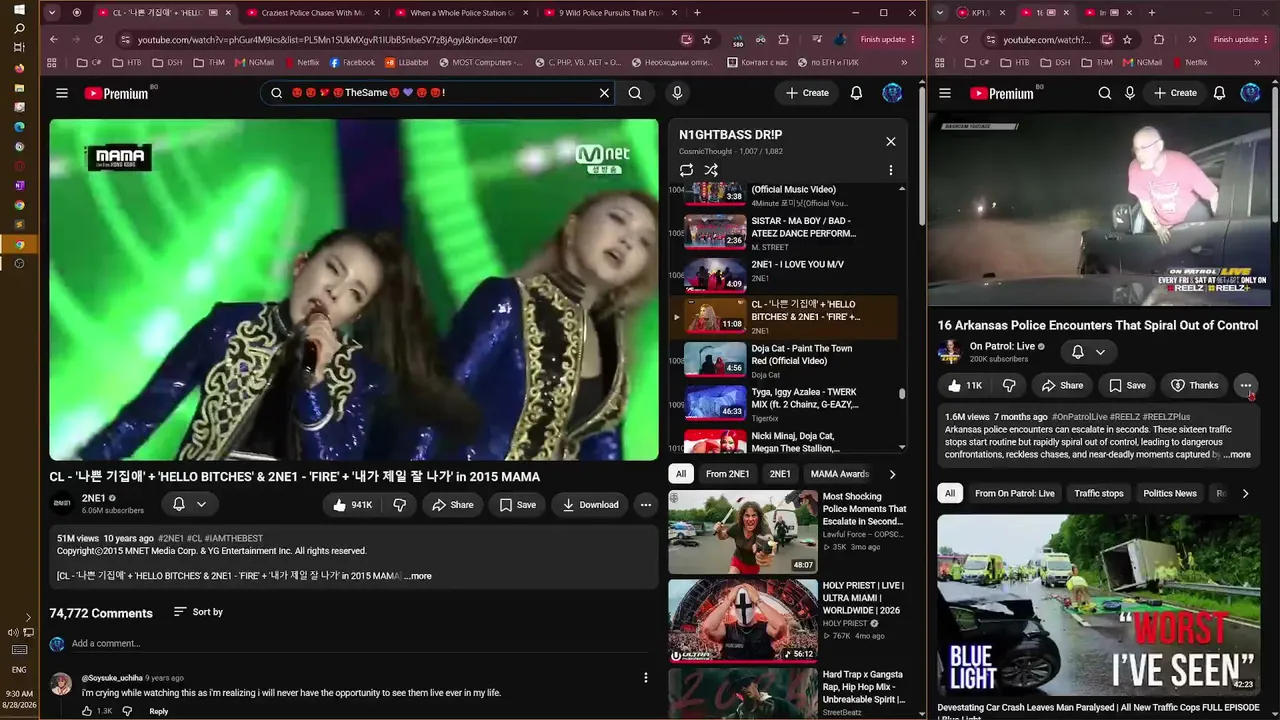Click Create in the right YouTube window
1280x720 pixels.
point(1175,93)
